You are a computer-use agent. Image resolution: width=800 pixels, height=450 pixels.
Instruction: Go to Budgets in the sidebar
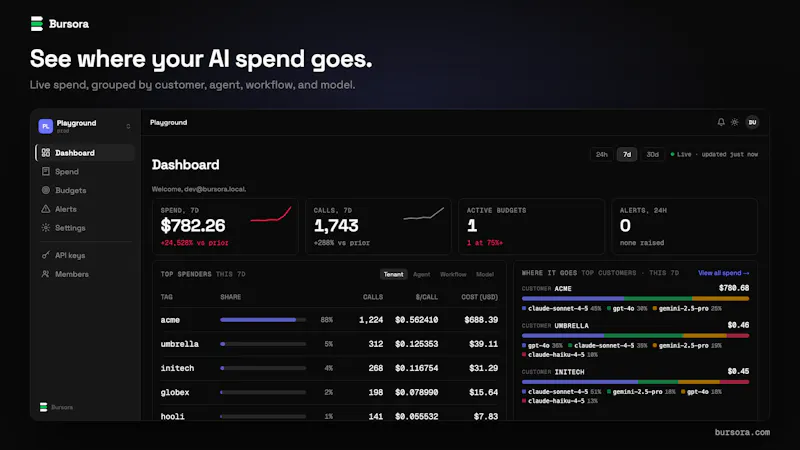click(x=85, y=190)
